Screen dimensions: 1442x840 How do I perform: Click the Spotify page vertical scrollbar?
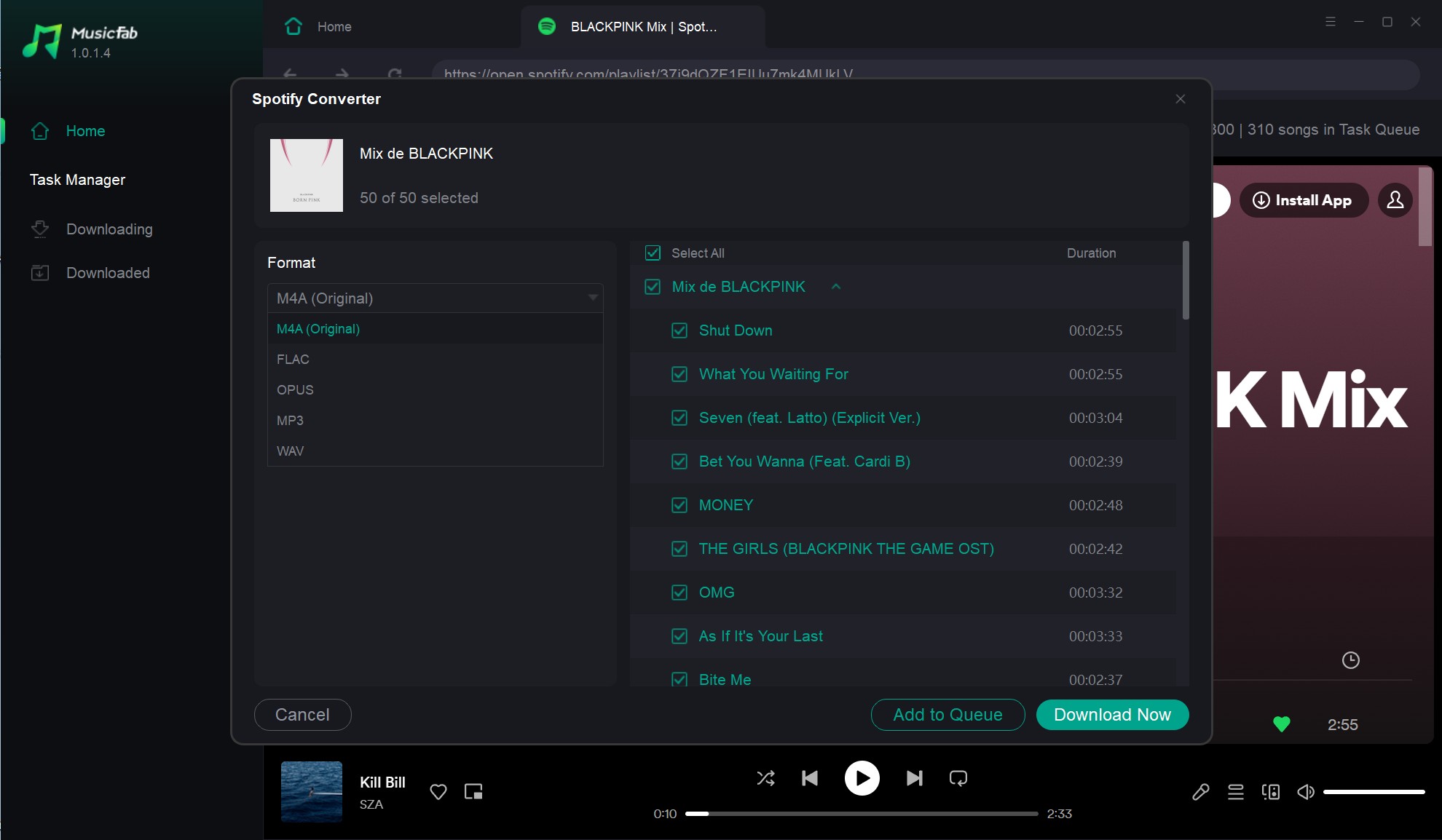1425,207
